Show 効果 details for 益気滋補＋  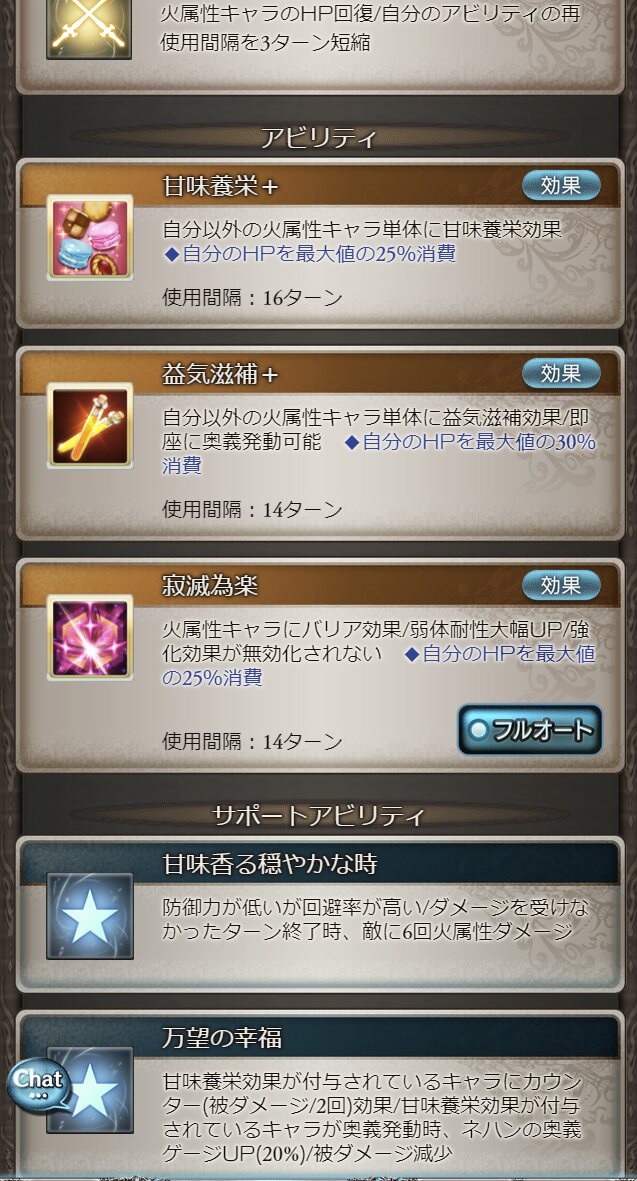tap(561, 373)
